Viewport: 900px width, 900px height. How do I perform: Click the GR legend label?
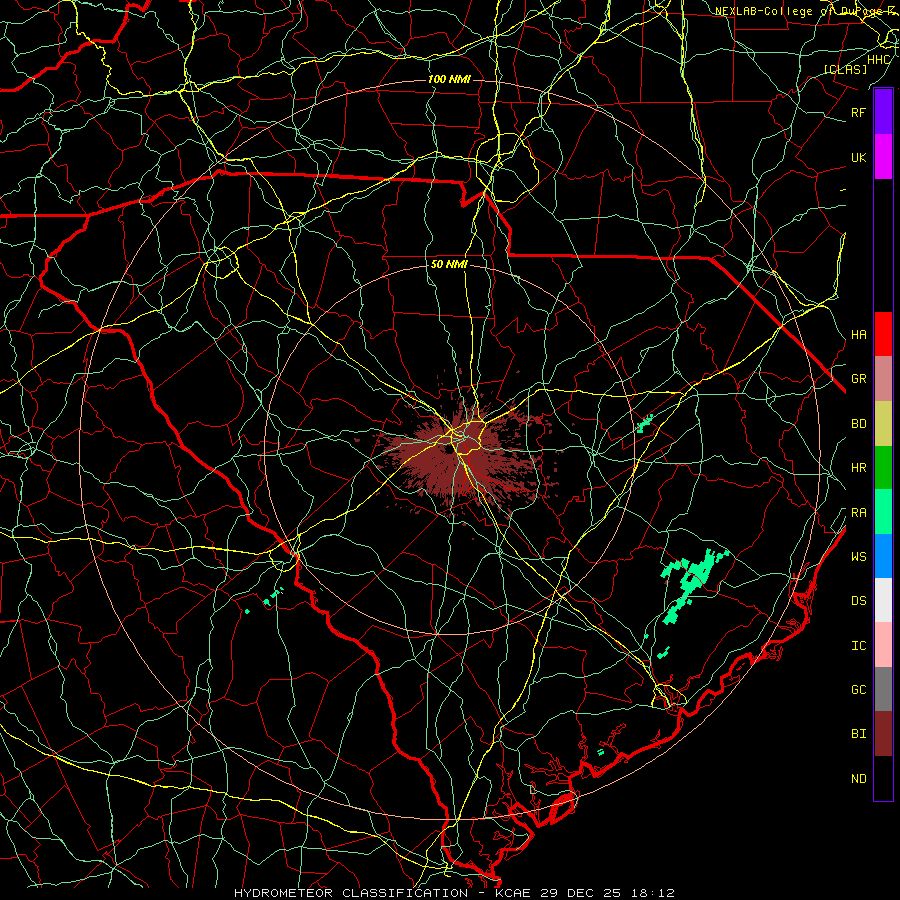pyautogui.click(x=858, y=379)
